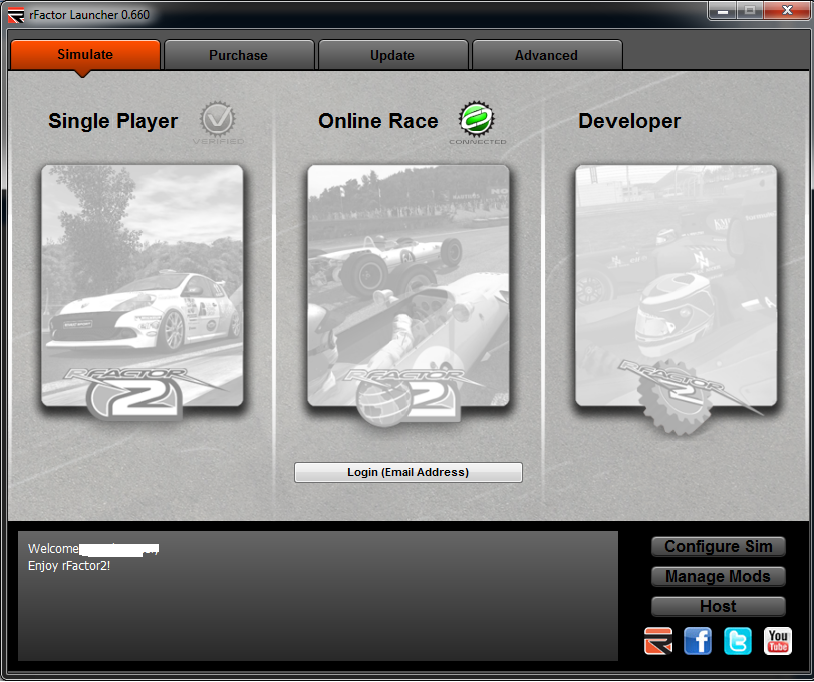
Task: Click the rFactor logo in the title bar
Action: click(x=16, y=15)
